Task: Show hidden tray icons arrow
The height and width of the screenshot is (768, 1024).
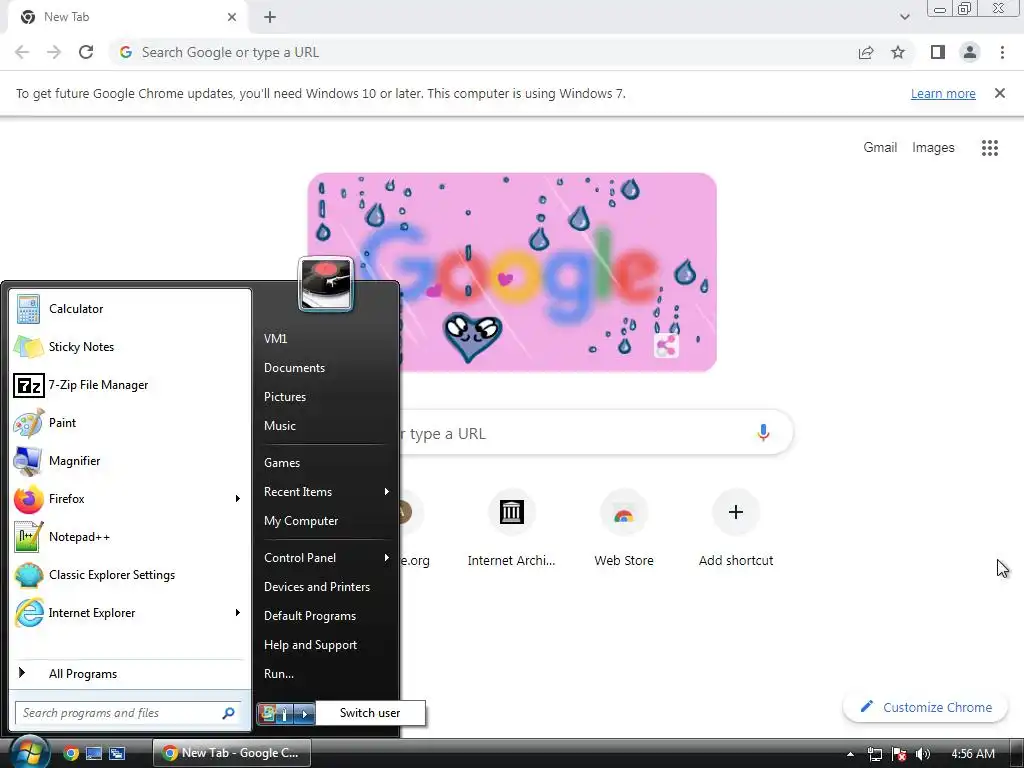Action: tap(850, 754)
